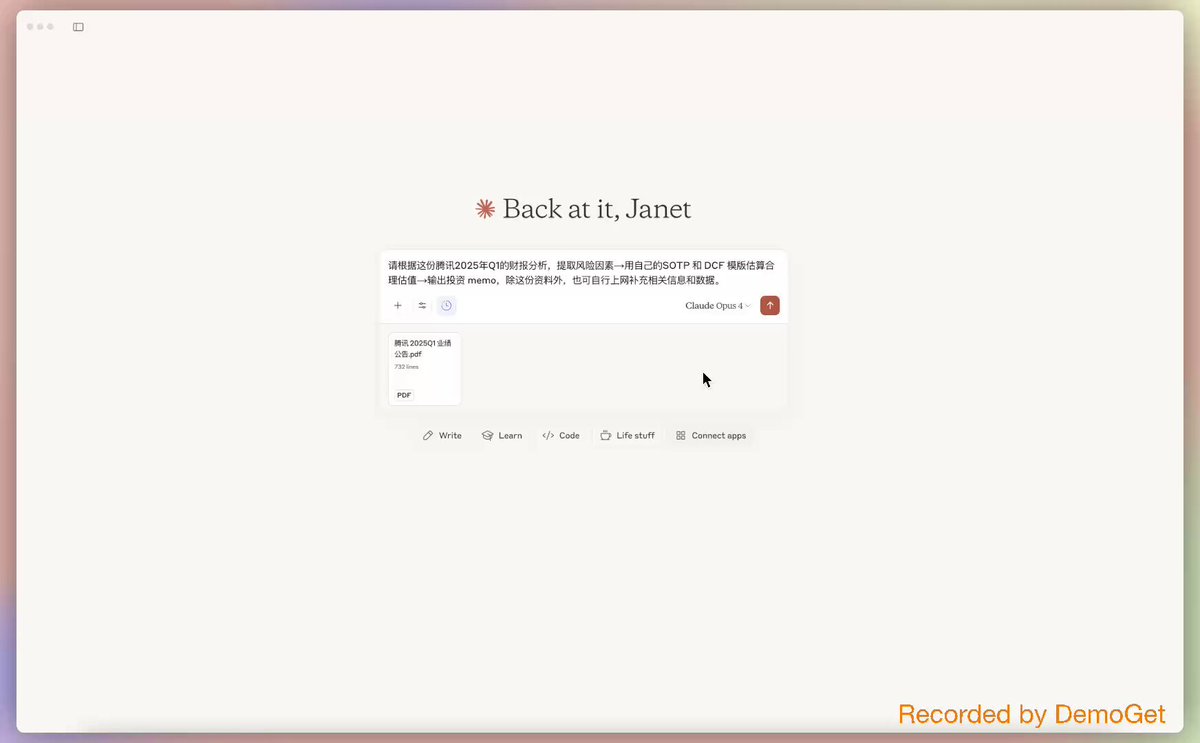The width and height of the screenshot is (1200, 743).
Task: Select the Write suggestion chip
Action: (x=442, y=436)
